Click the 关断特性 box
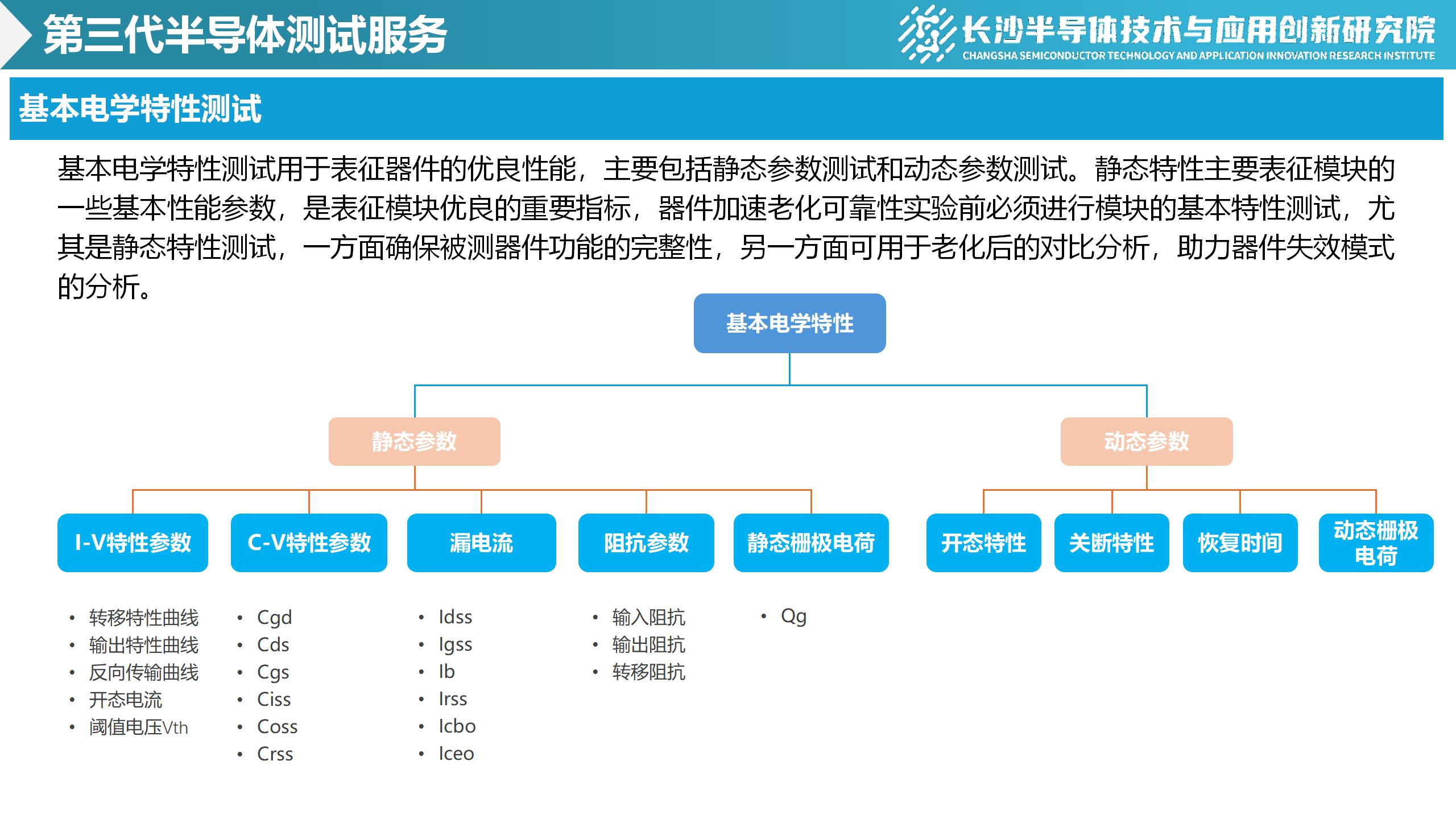The width and height of the screenshot is (1456, 819). tap(1111, 543)
